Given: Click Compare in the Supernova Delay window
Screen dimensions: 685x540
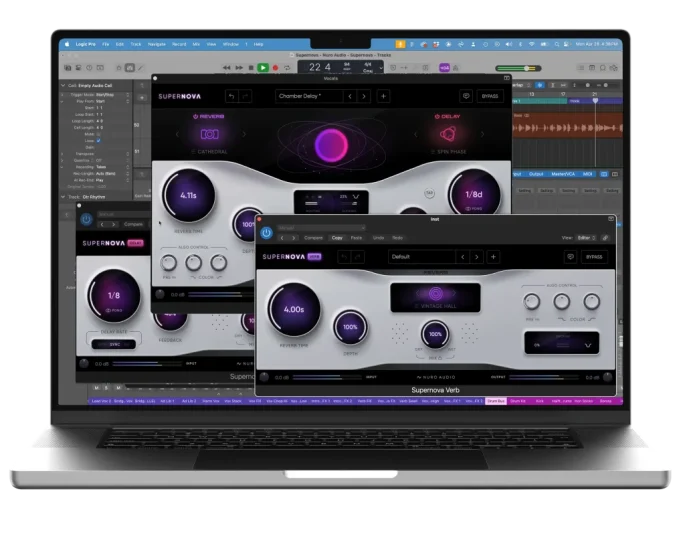Looking at the screenshot, I should pos(133,224).
